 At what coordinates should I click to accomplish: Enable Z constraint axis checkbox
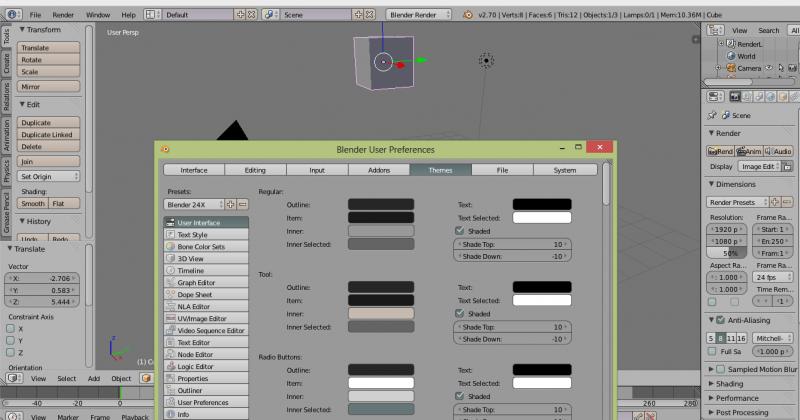tap(10, 352)
